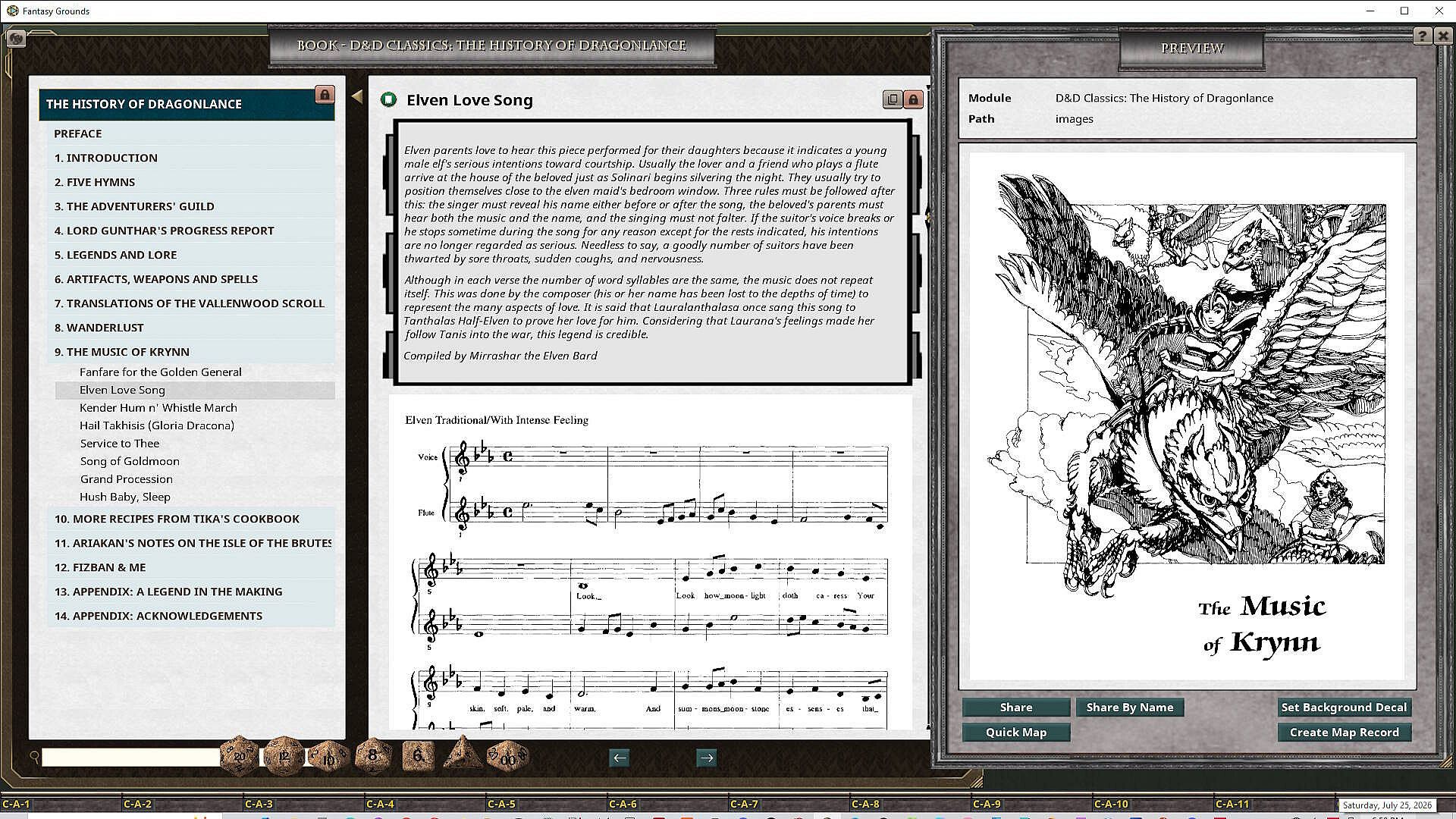Click the Fantasy Grounds app icon in title bar

12,11
